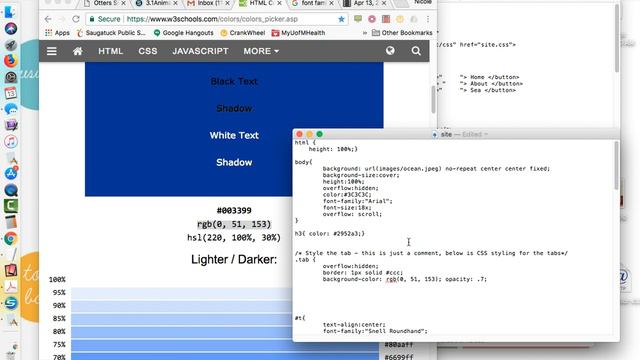Open the JAVASCRIPT menu in w3schools navbar
Viewport: 640px width, 360px height.
click(x=200, y=51)
